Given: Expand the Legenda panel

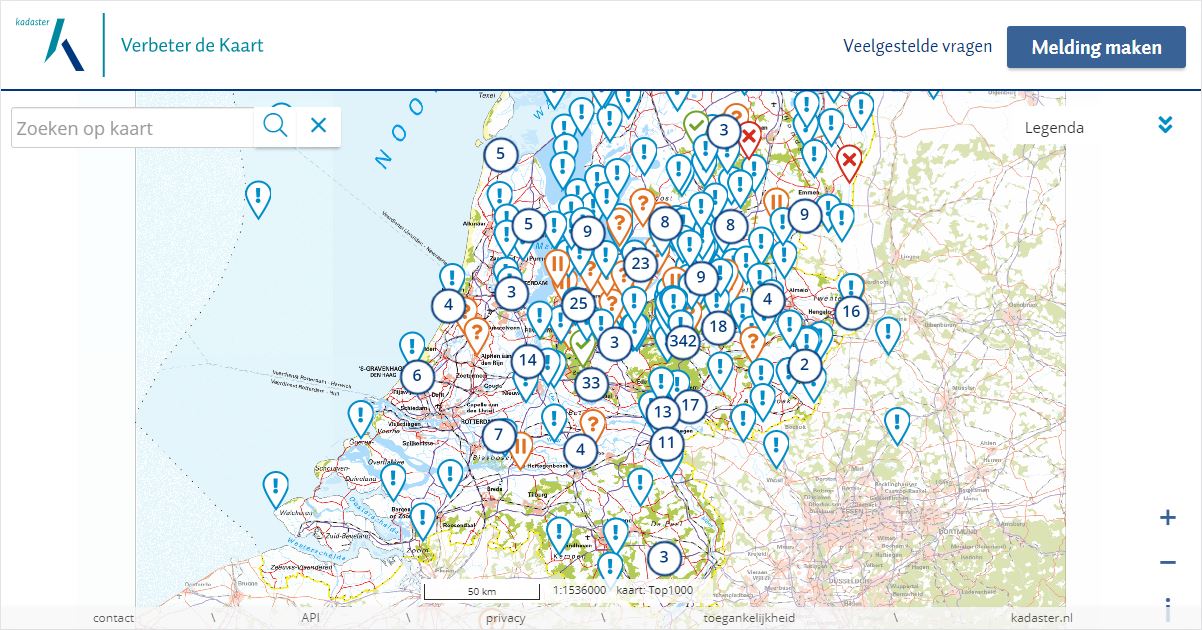Looking at the screenshot, I should coord(1054,127).
